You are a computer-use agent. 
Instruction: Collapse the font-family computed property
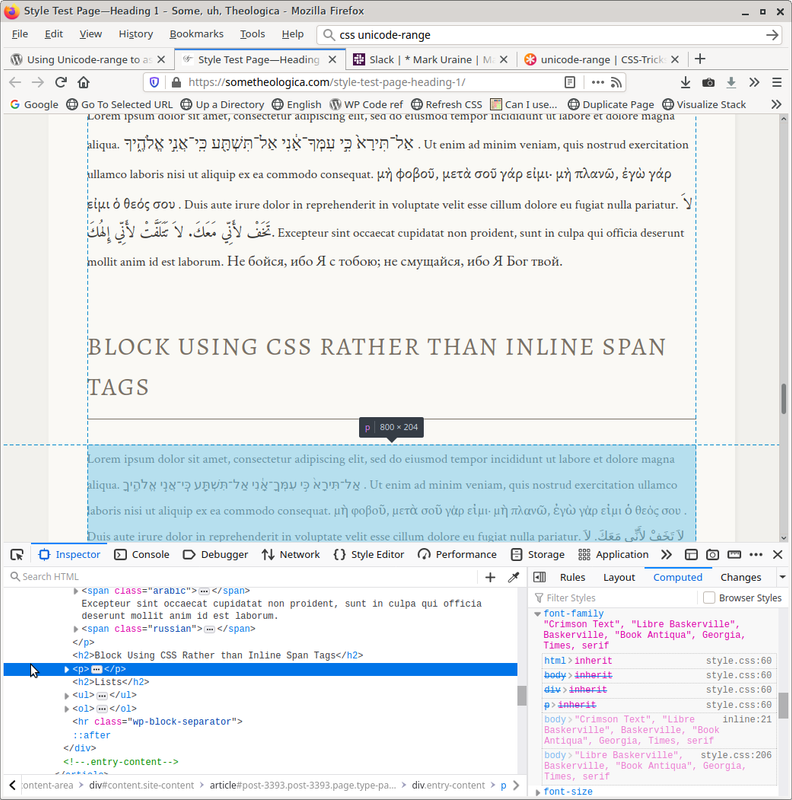coord(537,614)
